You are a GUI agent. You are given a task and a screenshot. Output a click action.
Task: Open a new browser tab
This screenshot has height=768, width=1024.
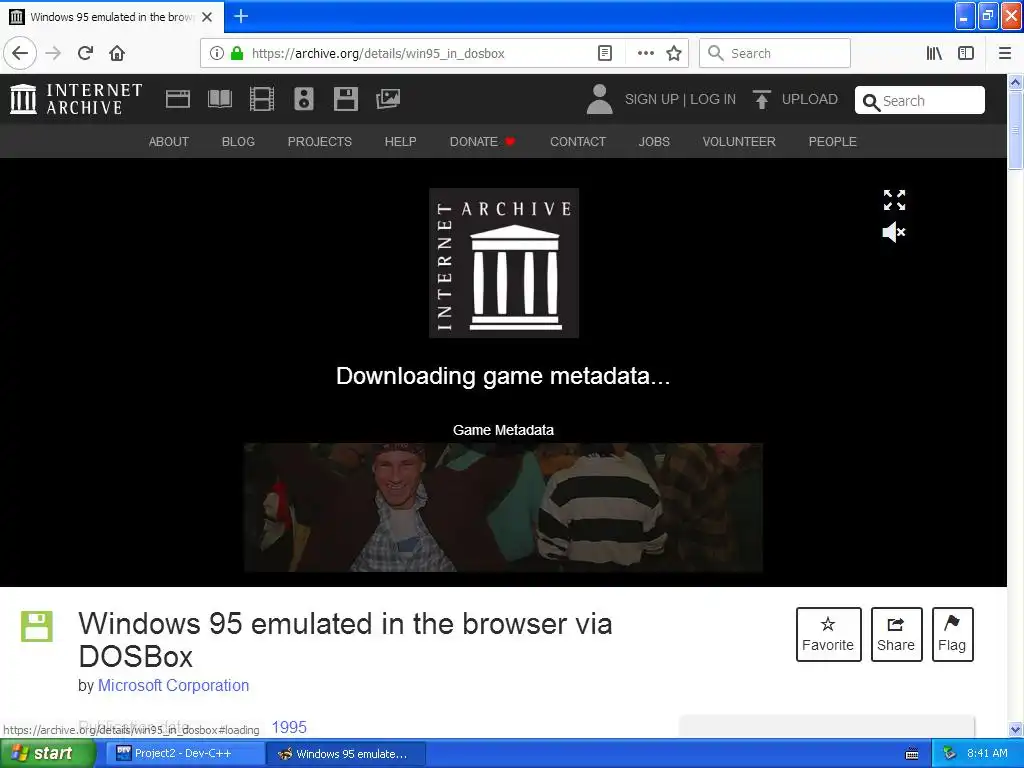tap(241, 16)
